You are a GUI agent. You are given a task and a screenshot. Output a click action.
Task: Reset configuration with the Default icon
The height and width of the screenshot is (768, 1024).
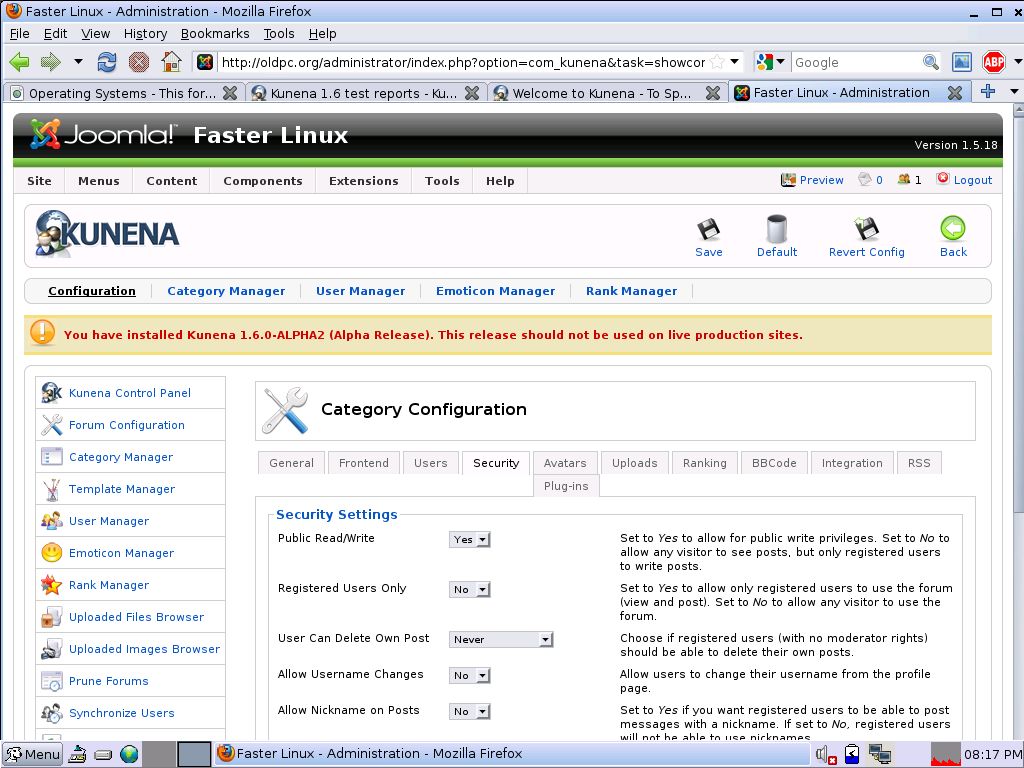[x=776, y=237]
